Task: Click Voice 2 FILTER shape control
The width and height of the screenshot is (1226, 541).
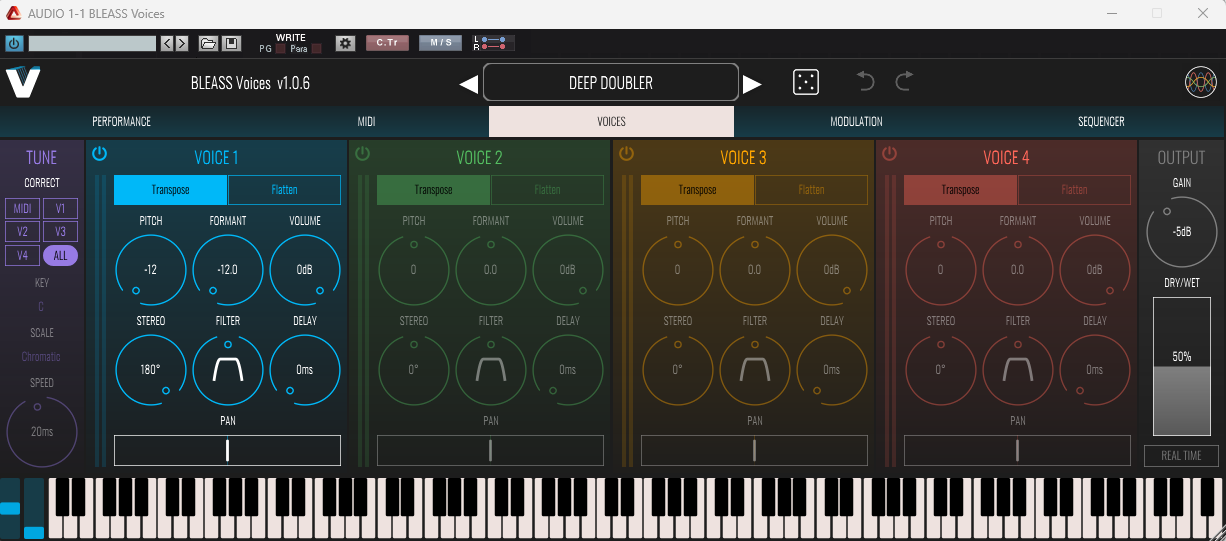Action: click(x=490, y=369)
